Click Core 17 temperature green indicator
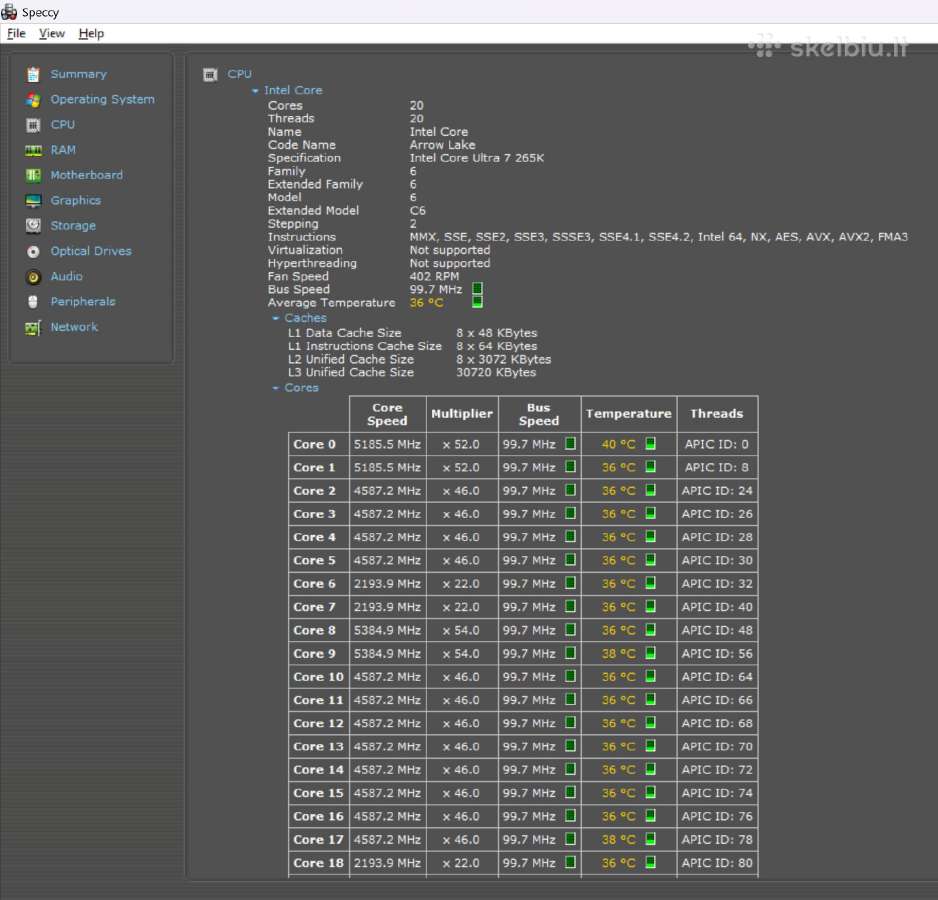 point(650,839)
